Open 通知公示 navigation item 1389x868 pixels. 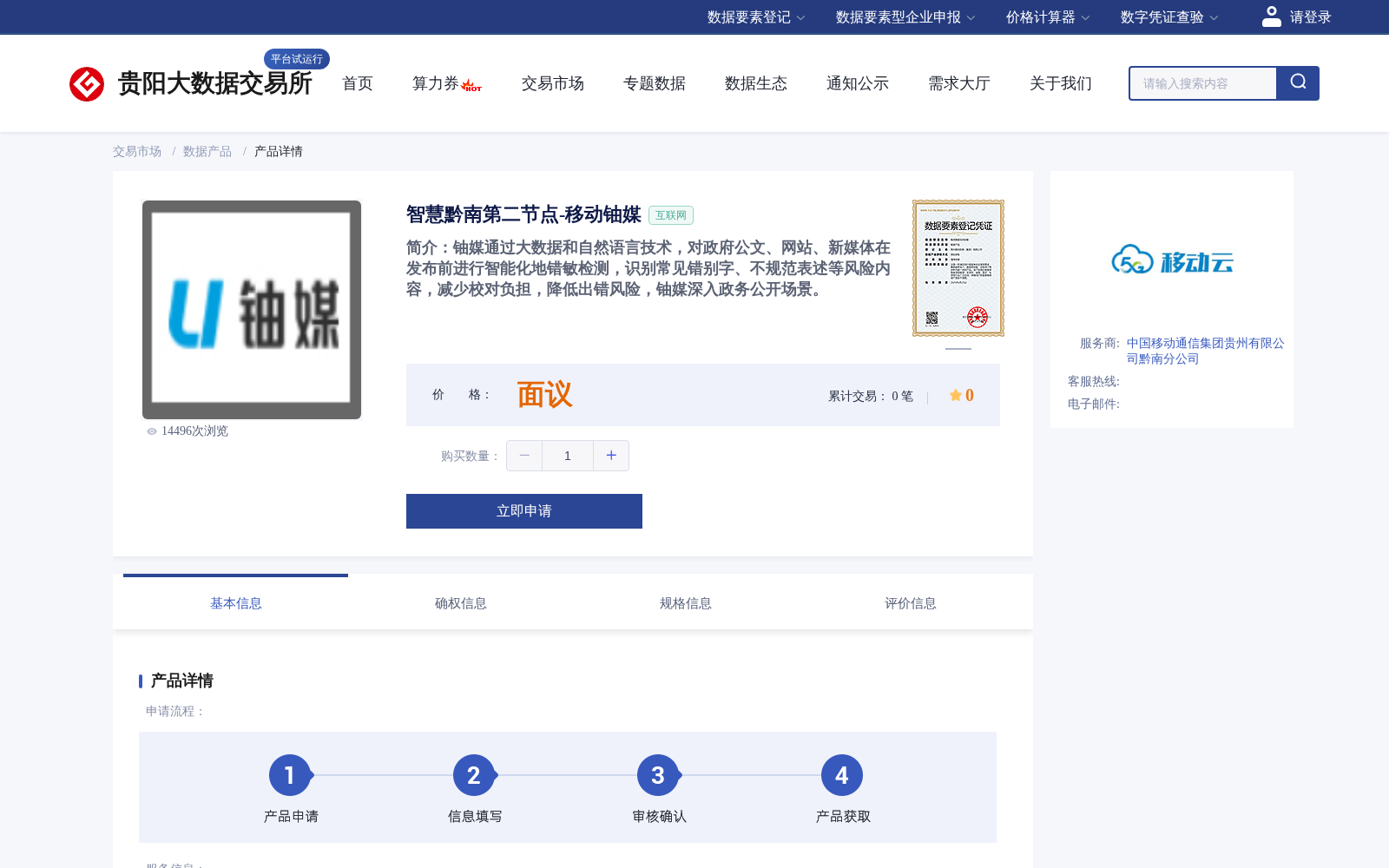tap(858, 83)
